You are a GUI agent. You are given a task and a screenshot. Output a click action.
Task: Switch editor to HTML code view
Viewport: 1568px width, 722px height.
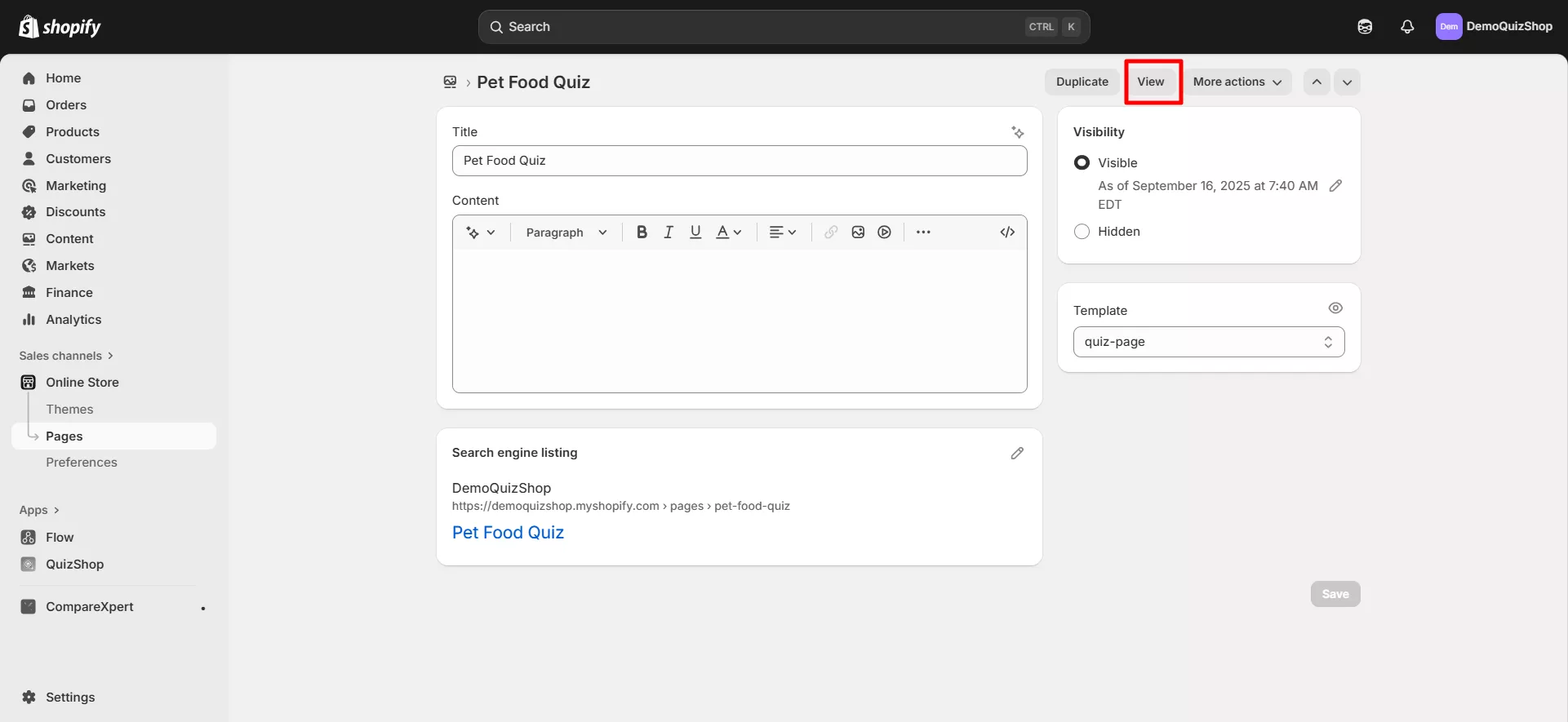pyautogui.click(x=1007, y=233)
